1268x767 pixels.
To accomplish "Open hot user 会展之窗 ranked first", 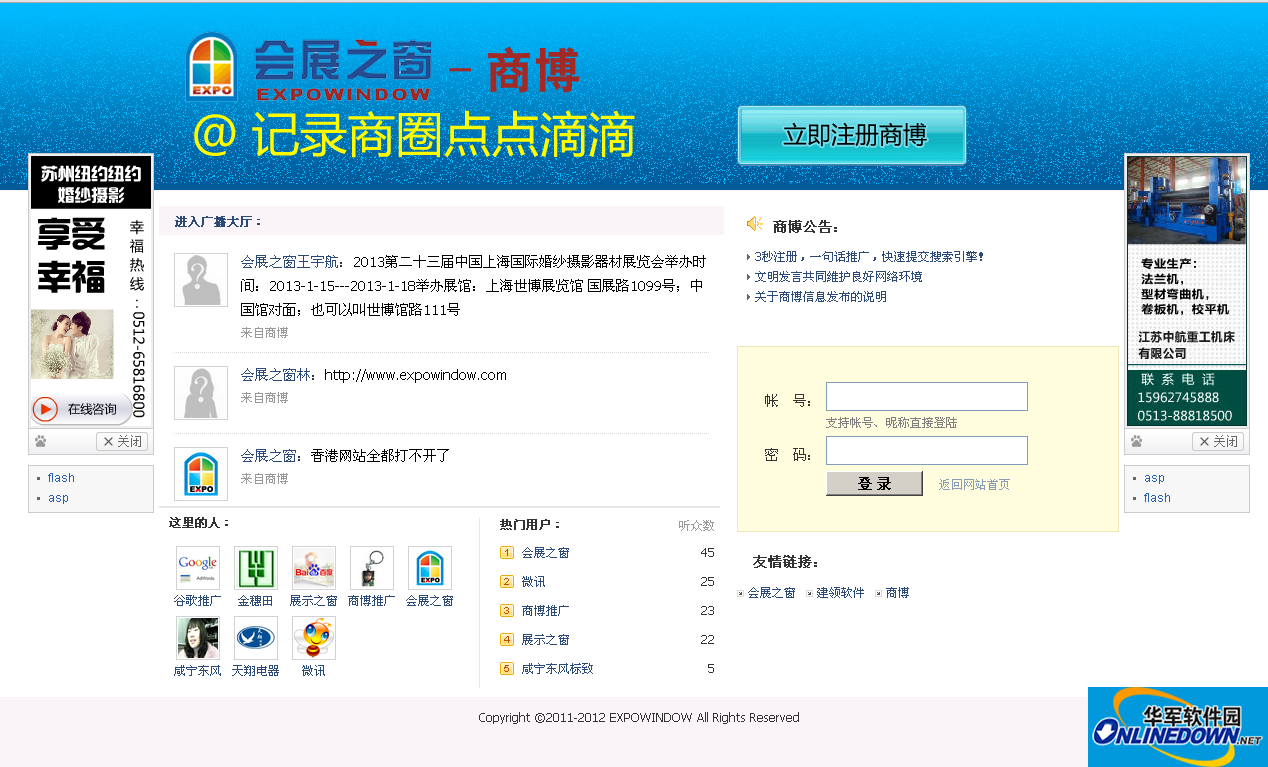I will pos(546,553).
